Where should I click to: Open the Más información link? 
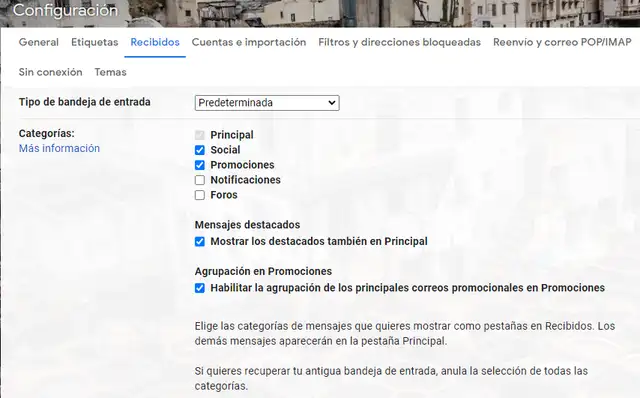point(59,148)
